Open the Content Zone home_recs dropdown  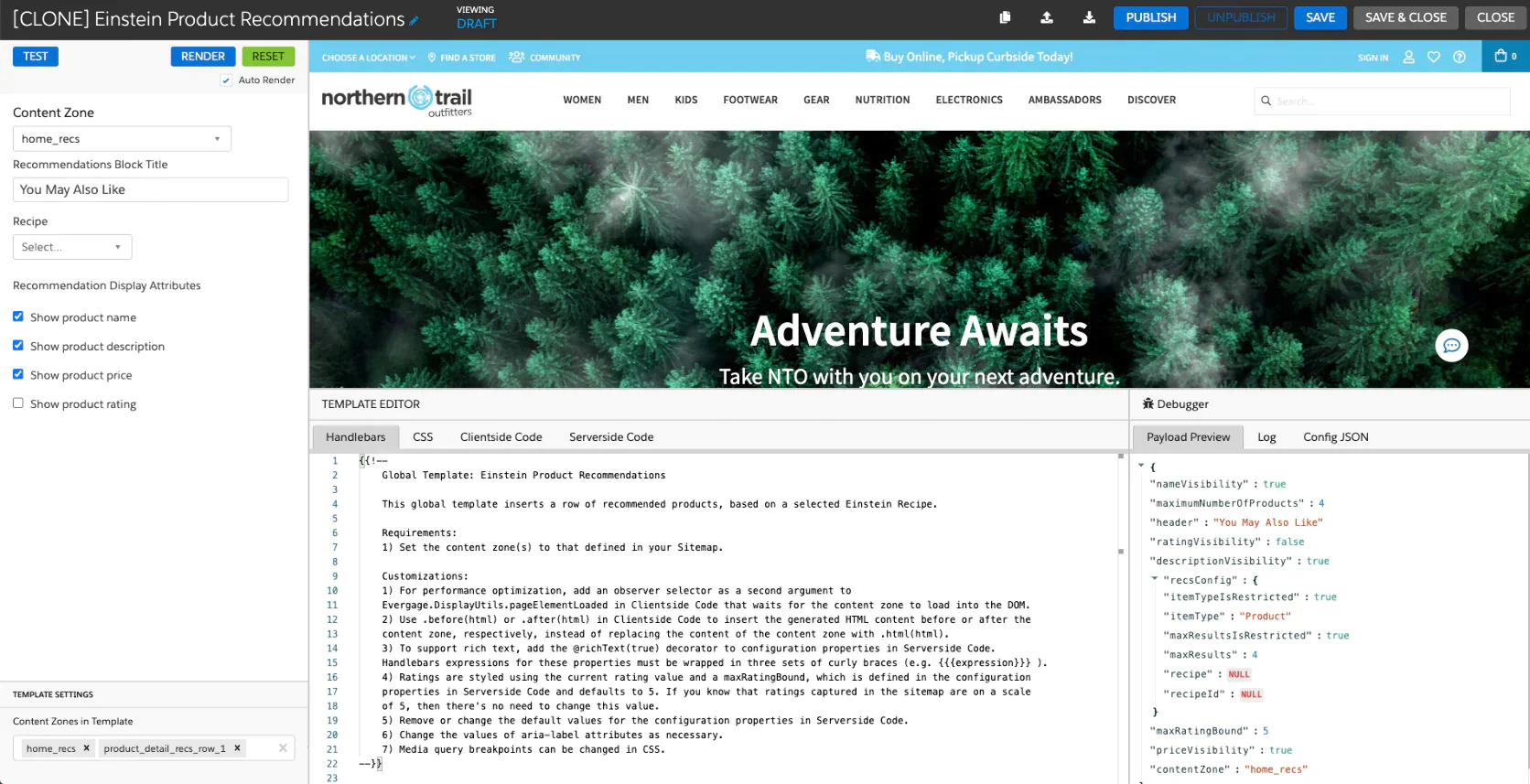122,139
